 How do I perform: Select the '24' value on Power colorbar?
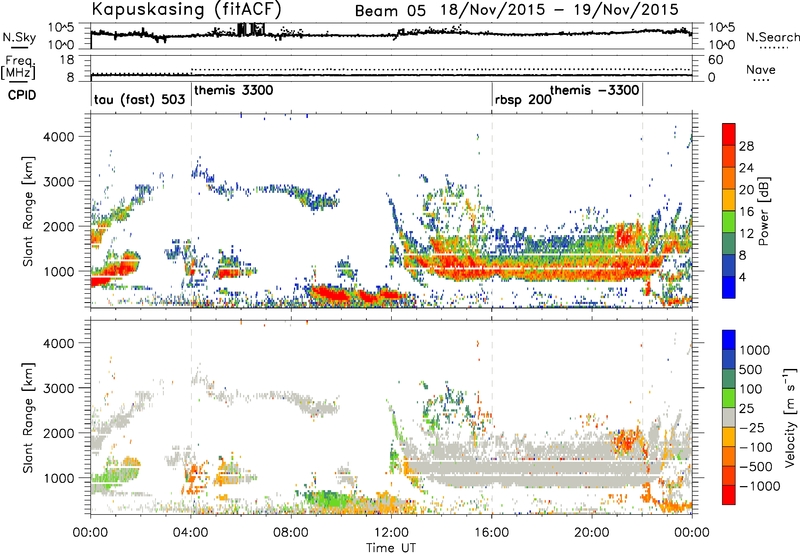pyautogui.click(x=746, y=168)
